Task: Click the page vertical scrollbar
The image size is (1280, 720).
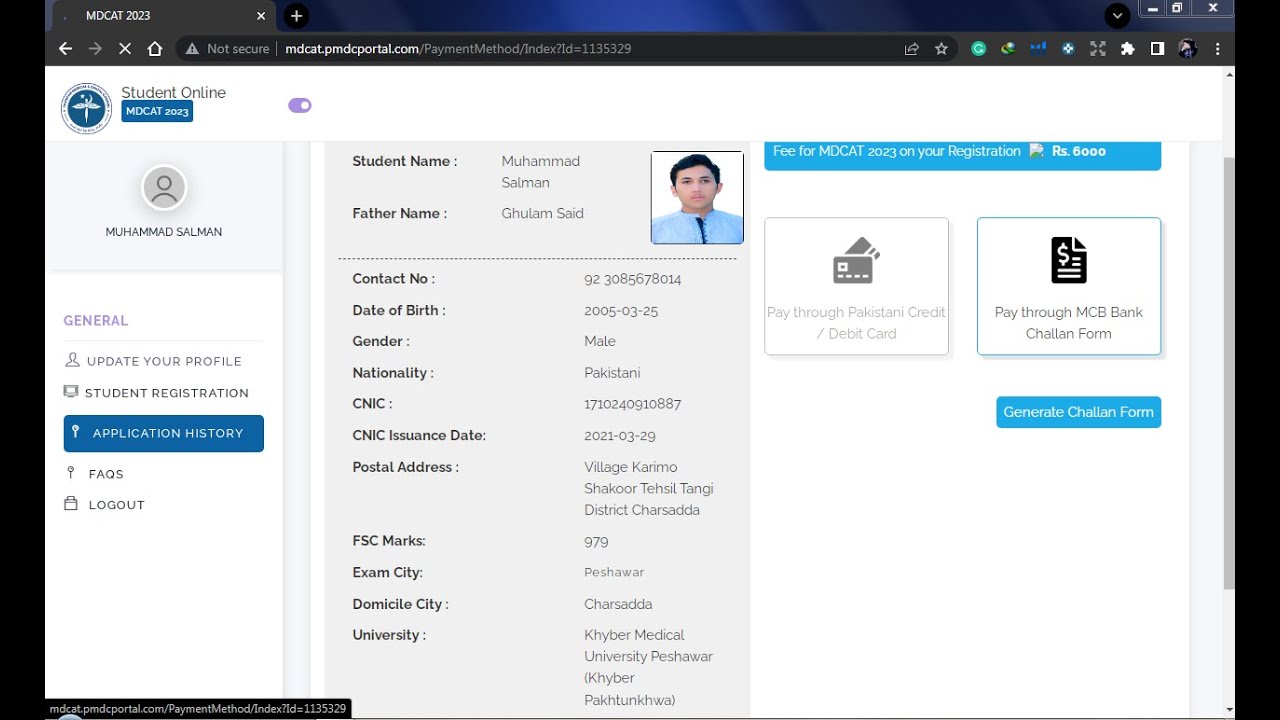Action: click(1229, 372)
